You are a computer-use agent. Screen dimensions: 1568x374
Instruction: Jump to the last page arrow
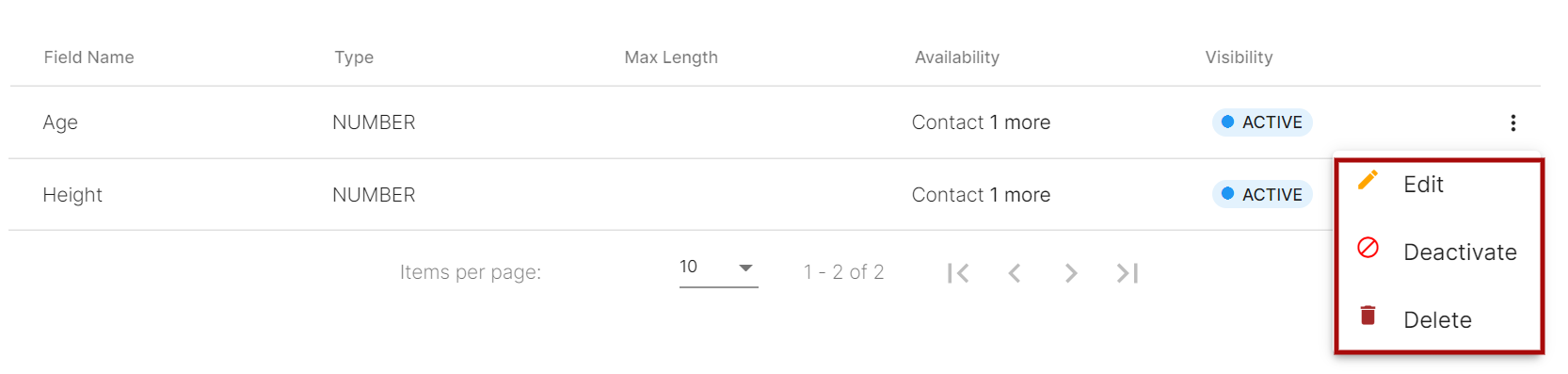(x=1127, y=273)
